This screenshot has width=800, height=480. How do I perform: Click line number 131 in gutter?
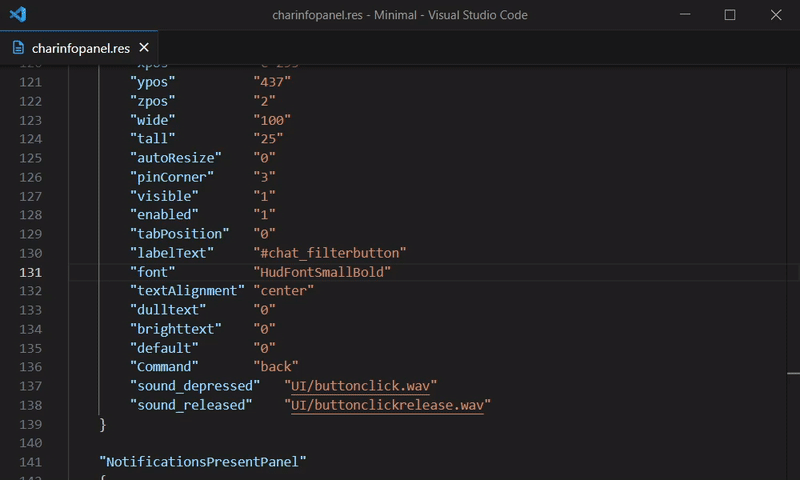pyautogui.click(x=31, y=272)
